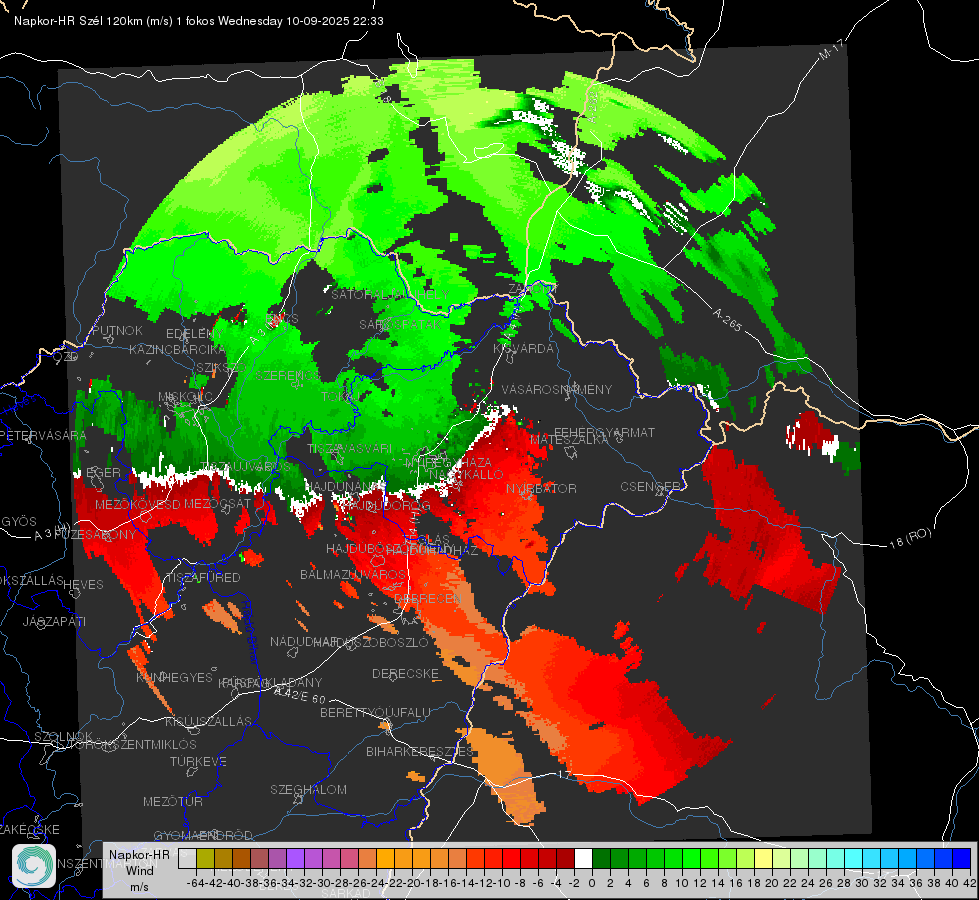The width and height of the screenshot is (979, 900).
Task: Click the SZOLNOK label
Action: (63, 736)
